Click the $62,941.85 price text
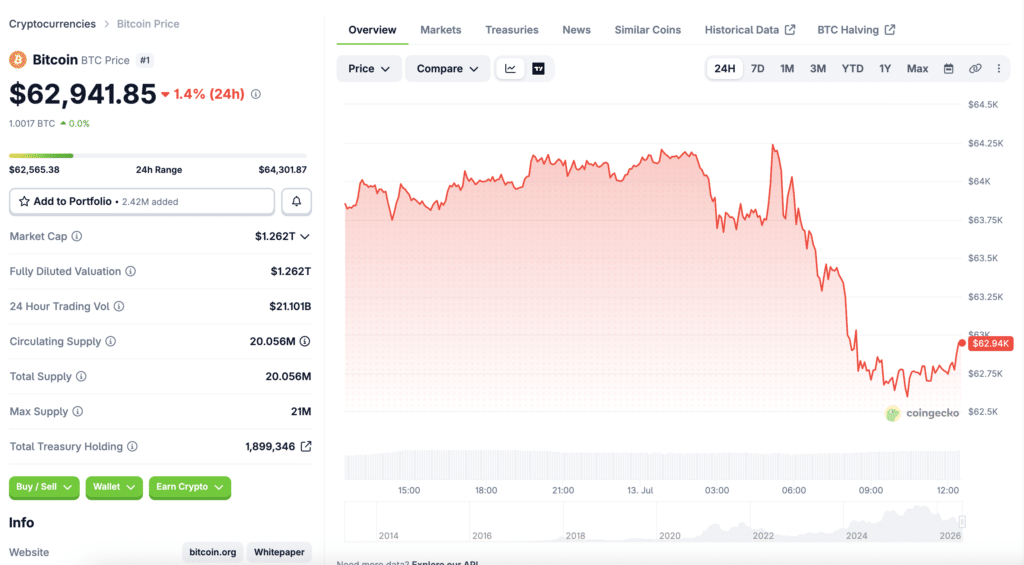Screen dimensions: 1024x565 click(x=83, y=94)
